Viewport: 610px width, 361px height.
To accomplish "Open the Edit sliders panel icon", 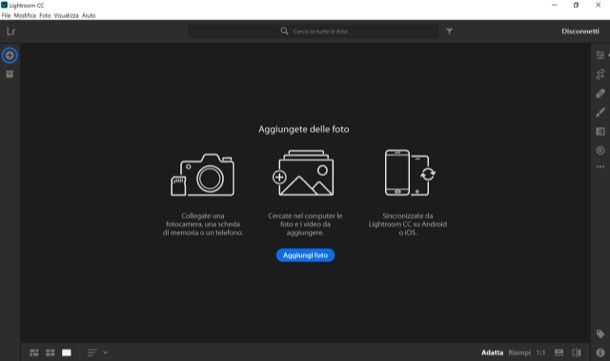I will (x=600, y=55).
